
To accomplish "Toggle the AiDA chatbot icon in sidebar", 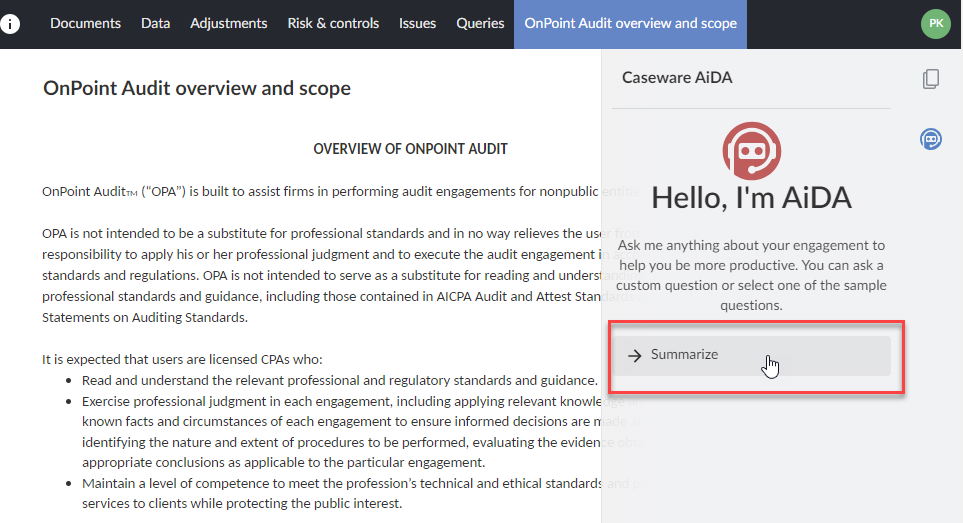I will (x=931, y=139).
